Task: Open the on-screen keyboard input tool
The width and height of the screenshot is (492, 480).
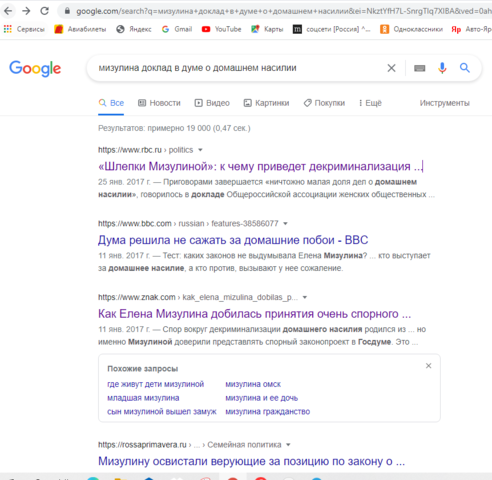Action: (x=419, y=68)
